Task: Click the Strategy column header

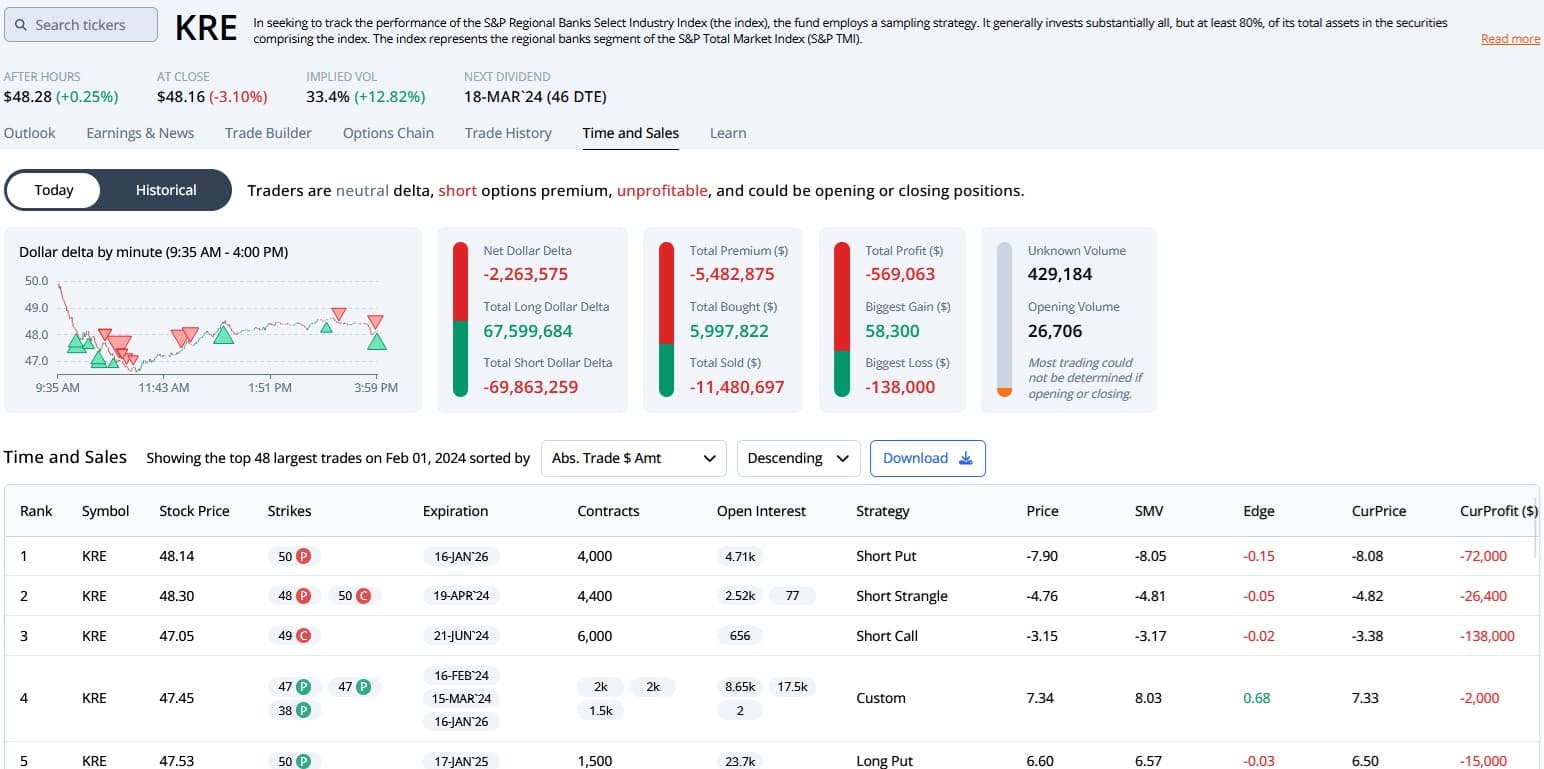Action: coord(883,511)
